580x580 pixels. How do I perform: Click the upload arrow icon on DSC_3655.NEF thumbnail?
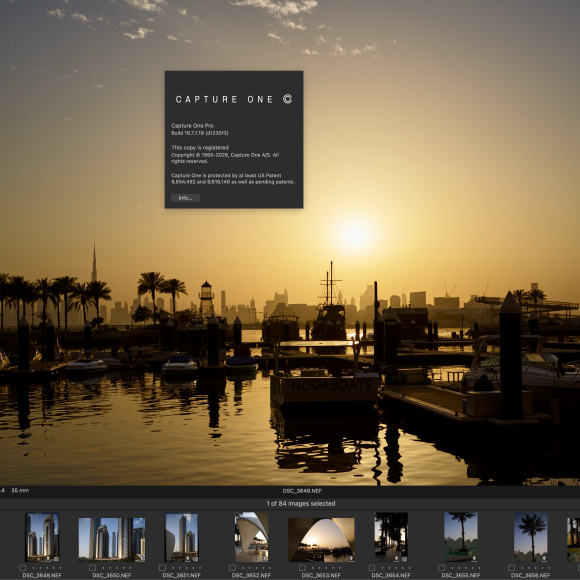coord(473,558)
